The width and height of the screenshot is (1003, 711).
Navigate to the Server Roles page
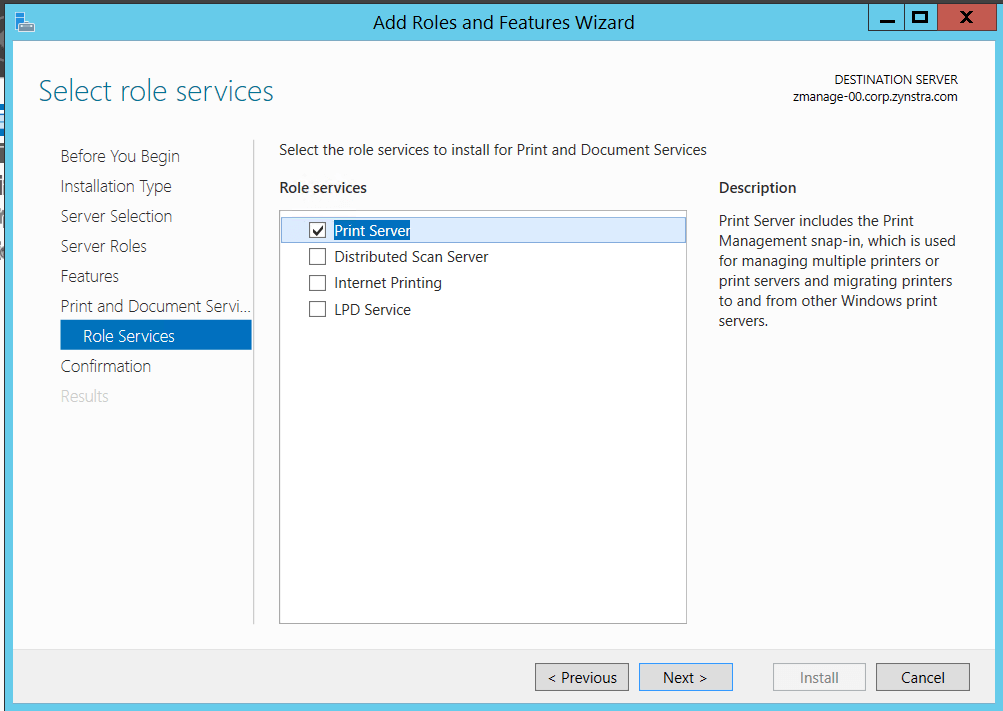point(103,246)
